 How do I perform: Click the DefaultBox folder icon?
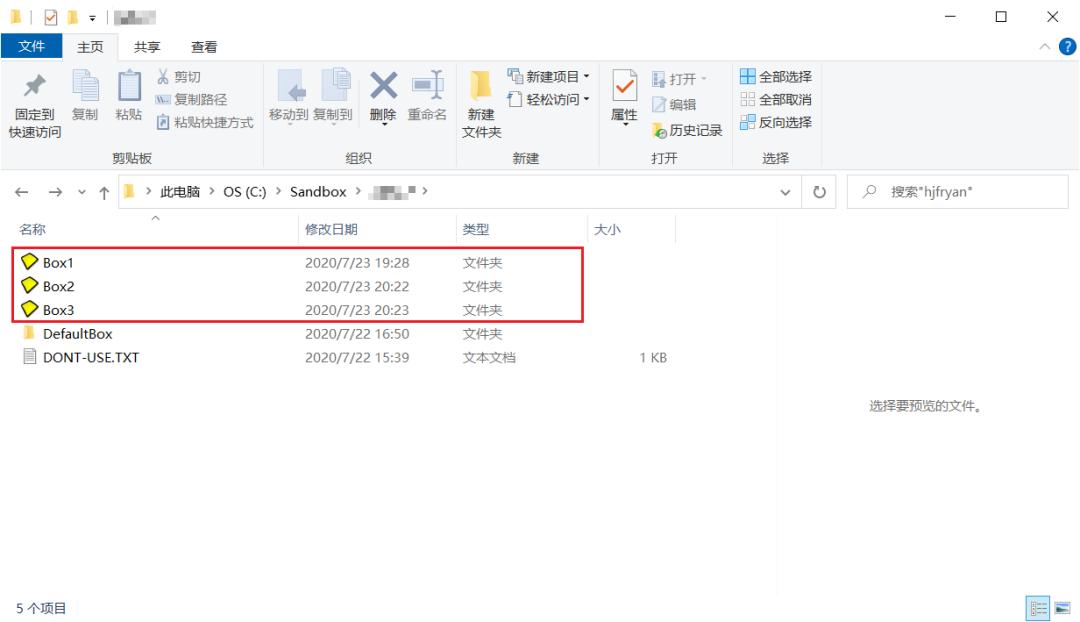pos(29,333)
